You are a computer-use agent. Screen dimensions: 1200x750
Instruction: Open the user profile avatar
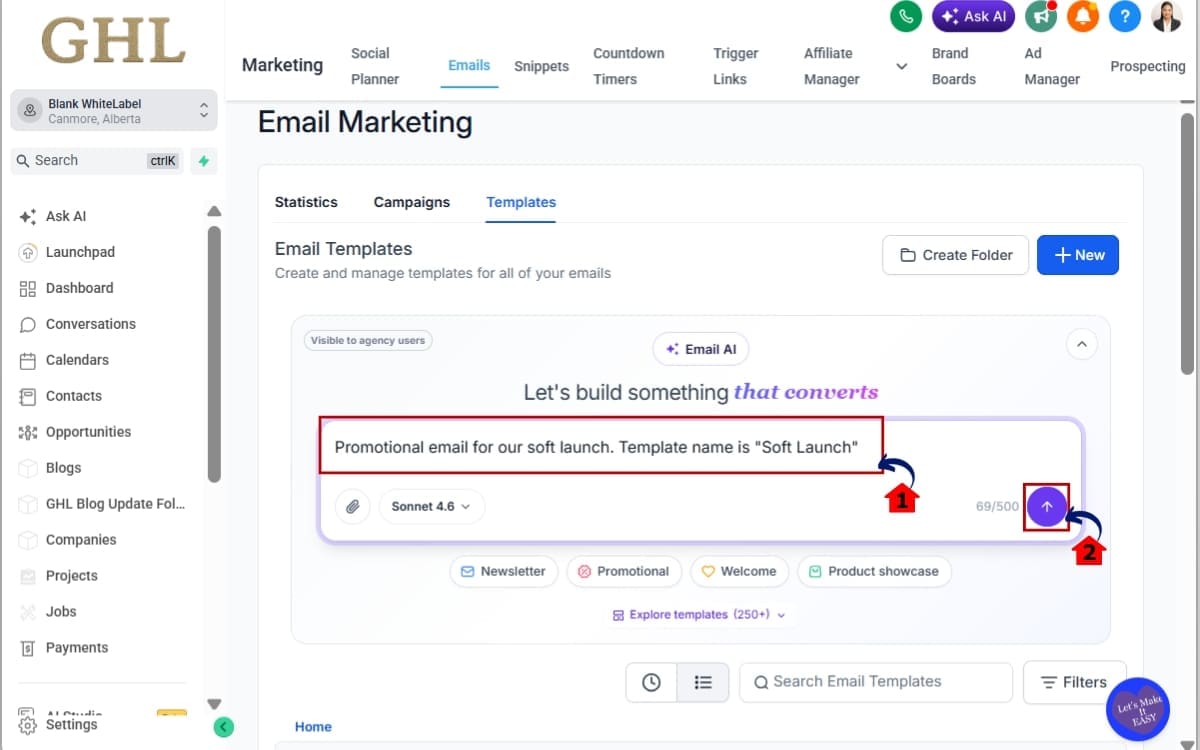pos(1167,16)
